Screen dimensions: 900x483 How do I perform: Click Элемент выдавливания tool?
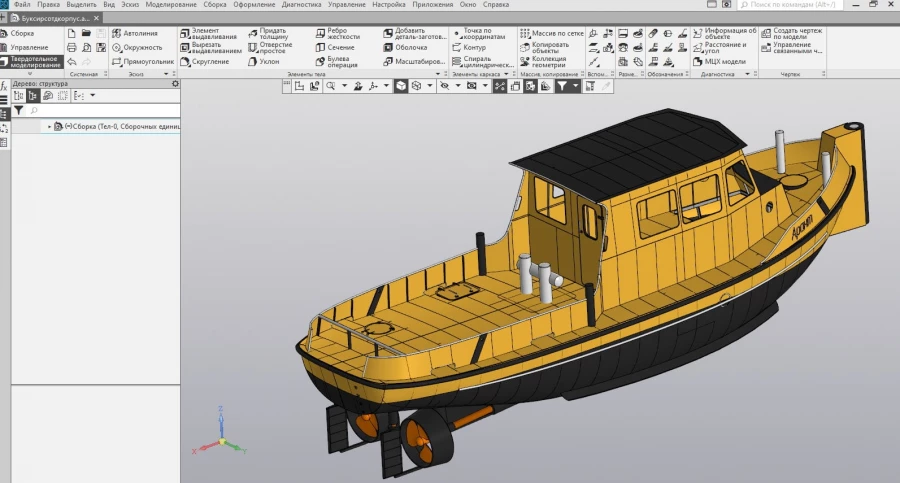click(x=208, y=33)
